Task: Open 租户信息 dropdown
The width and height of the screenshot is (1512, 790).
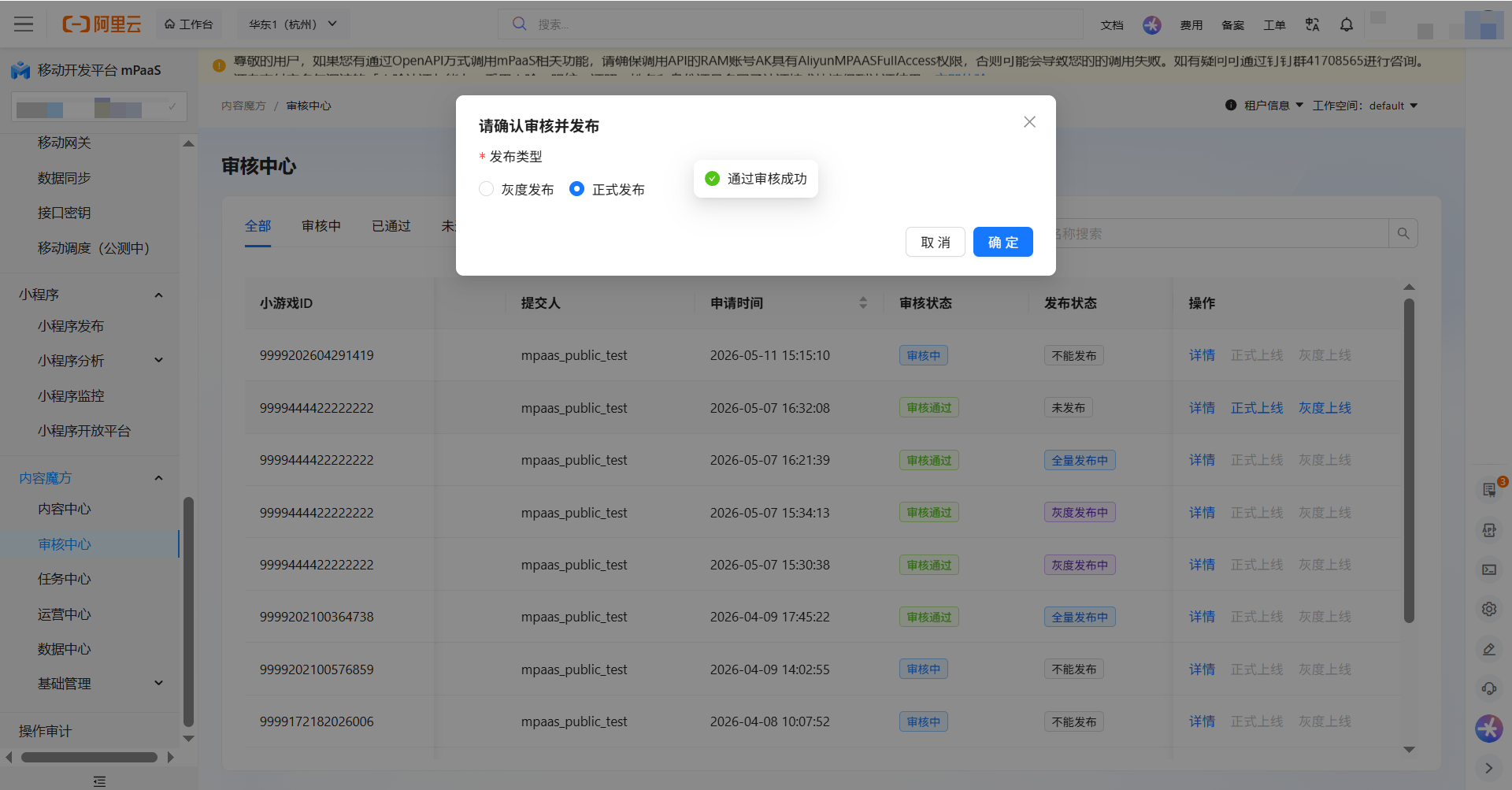Action: [1273, 106]
